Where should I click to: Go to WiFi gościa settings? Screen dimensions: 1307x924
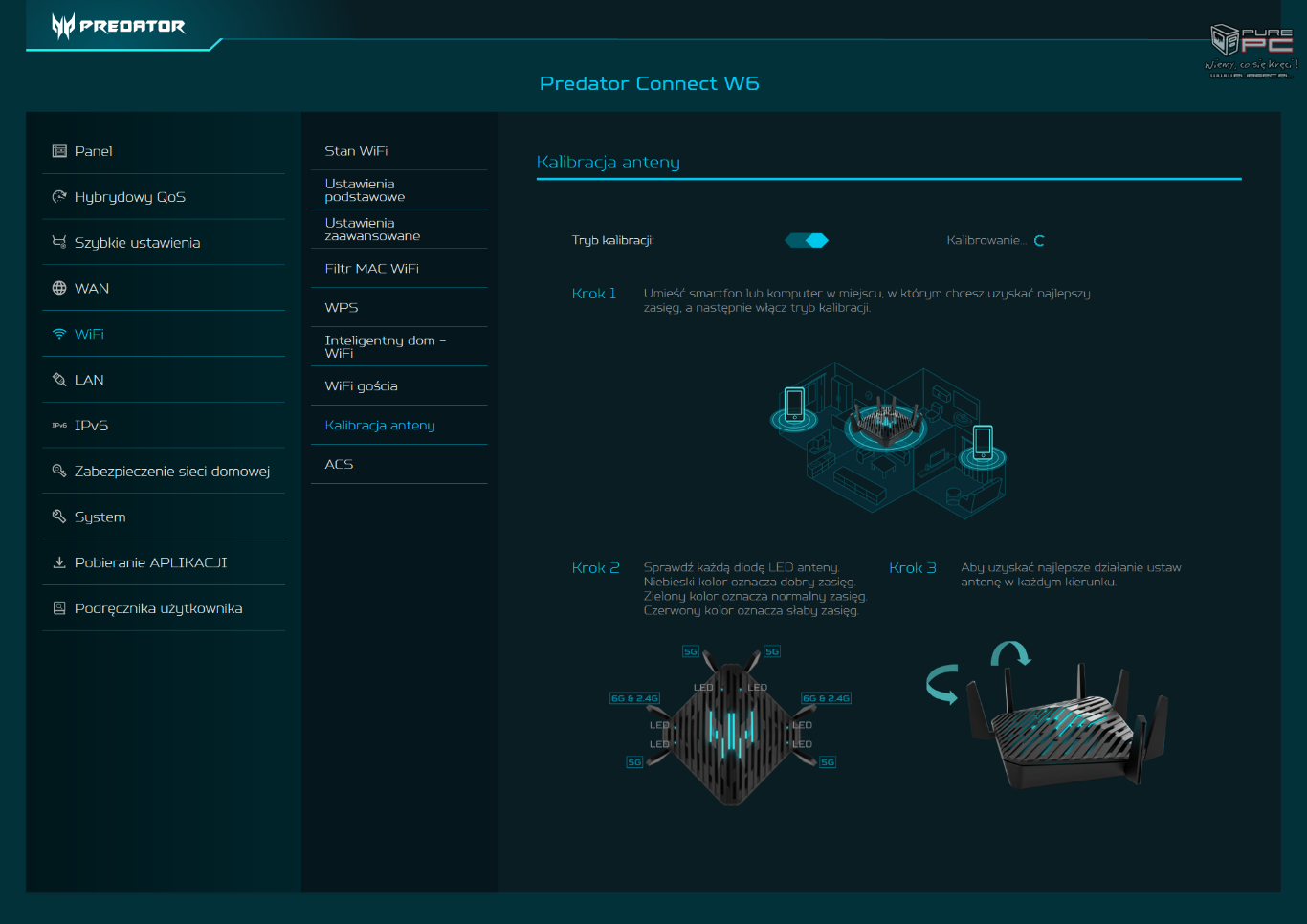(x=362, y=385)
